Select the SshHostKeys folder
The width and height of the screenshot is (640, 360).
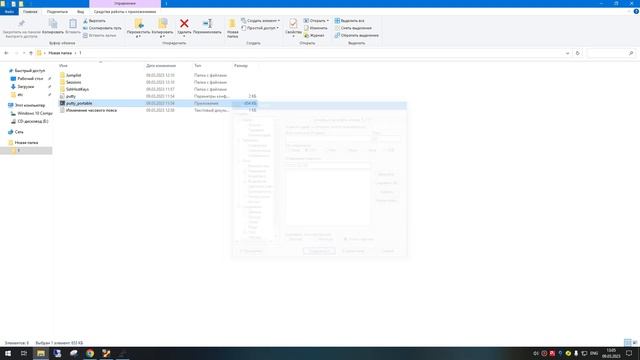click(x=77, y=89)
